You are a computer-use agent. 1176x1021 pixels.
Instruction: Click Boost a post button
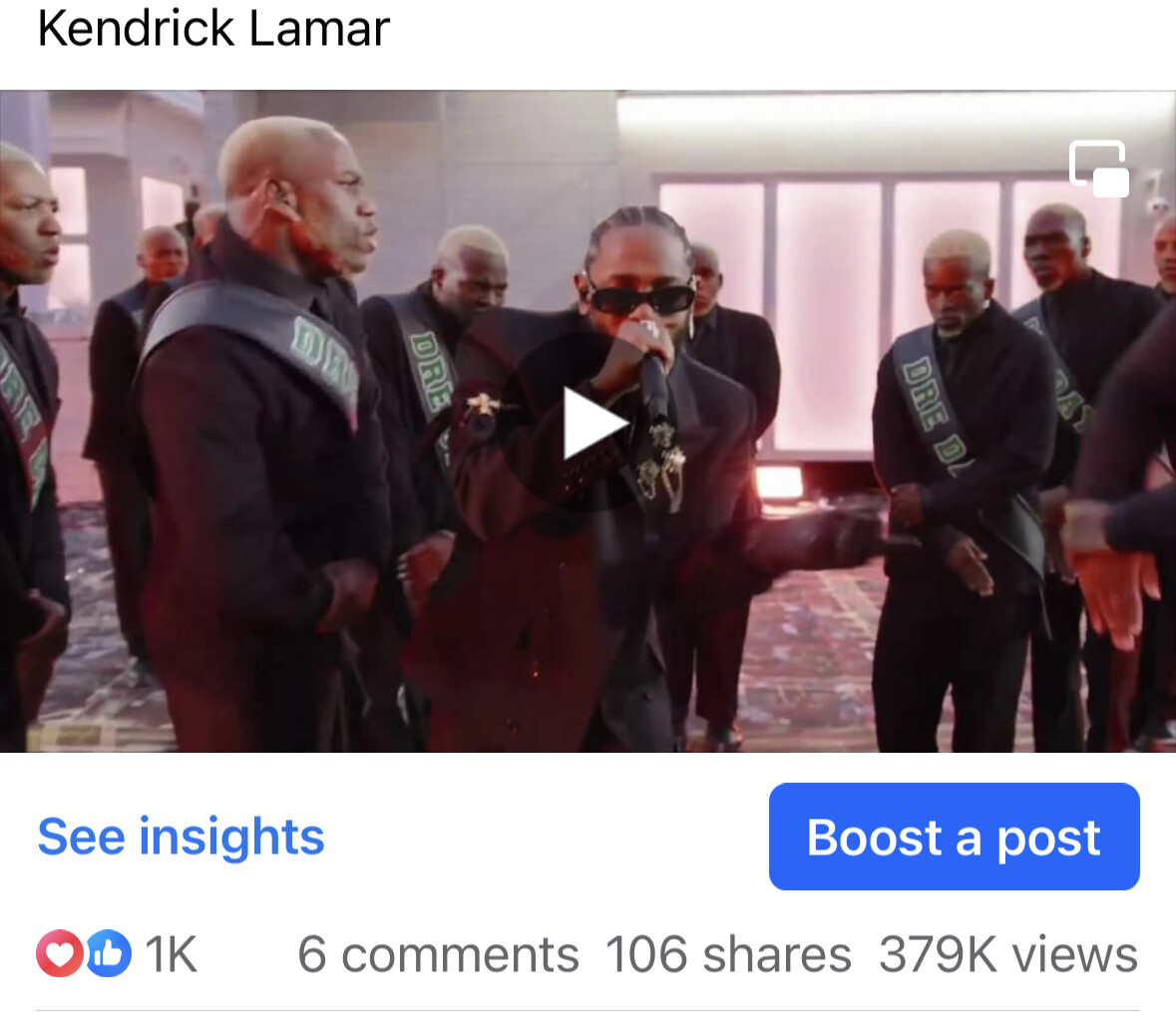point(954,837)
